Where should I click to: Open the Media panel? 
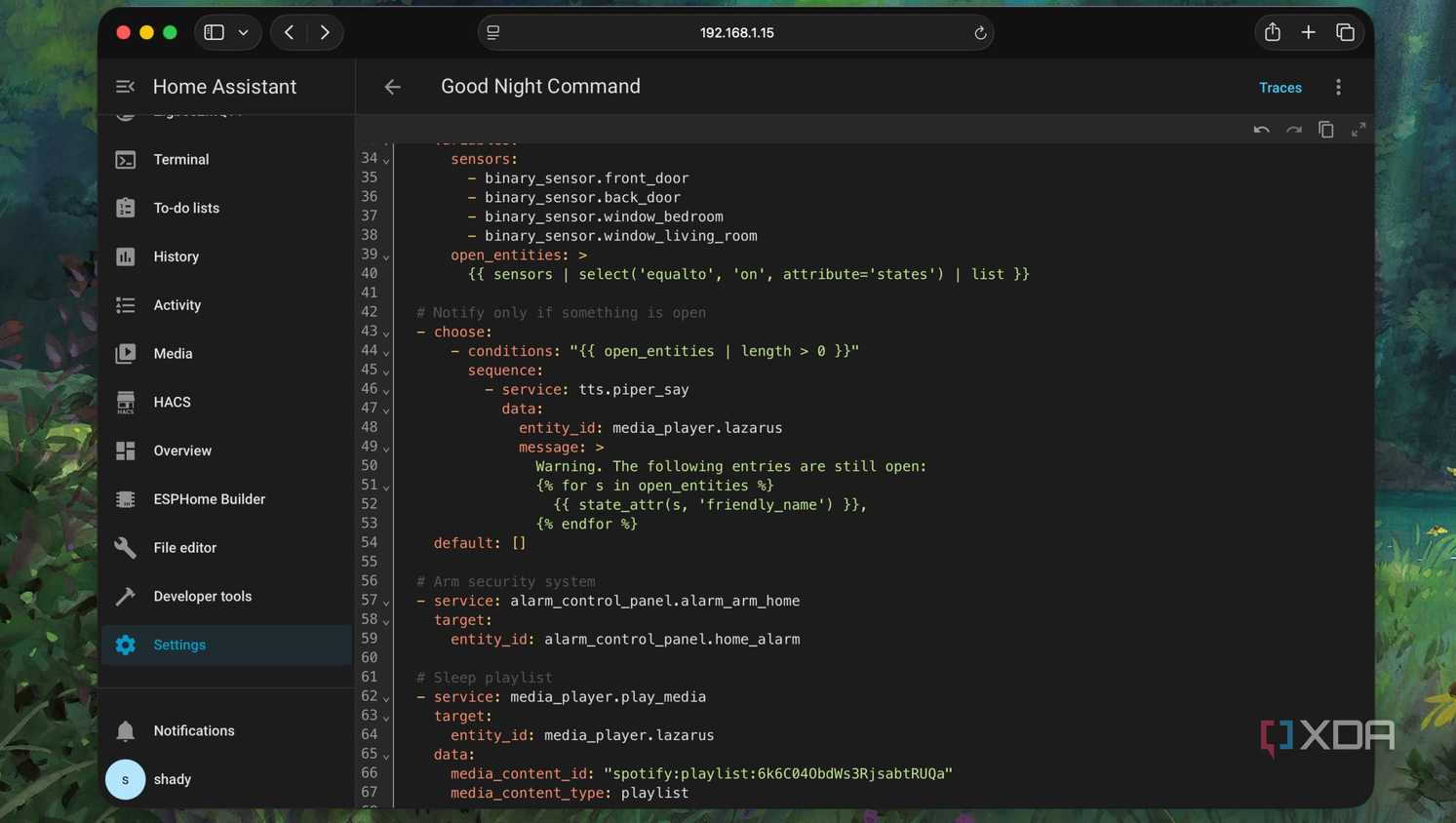point(226,353)
